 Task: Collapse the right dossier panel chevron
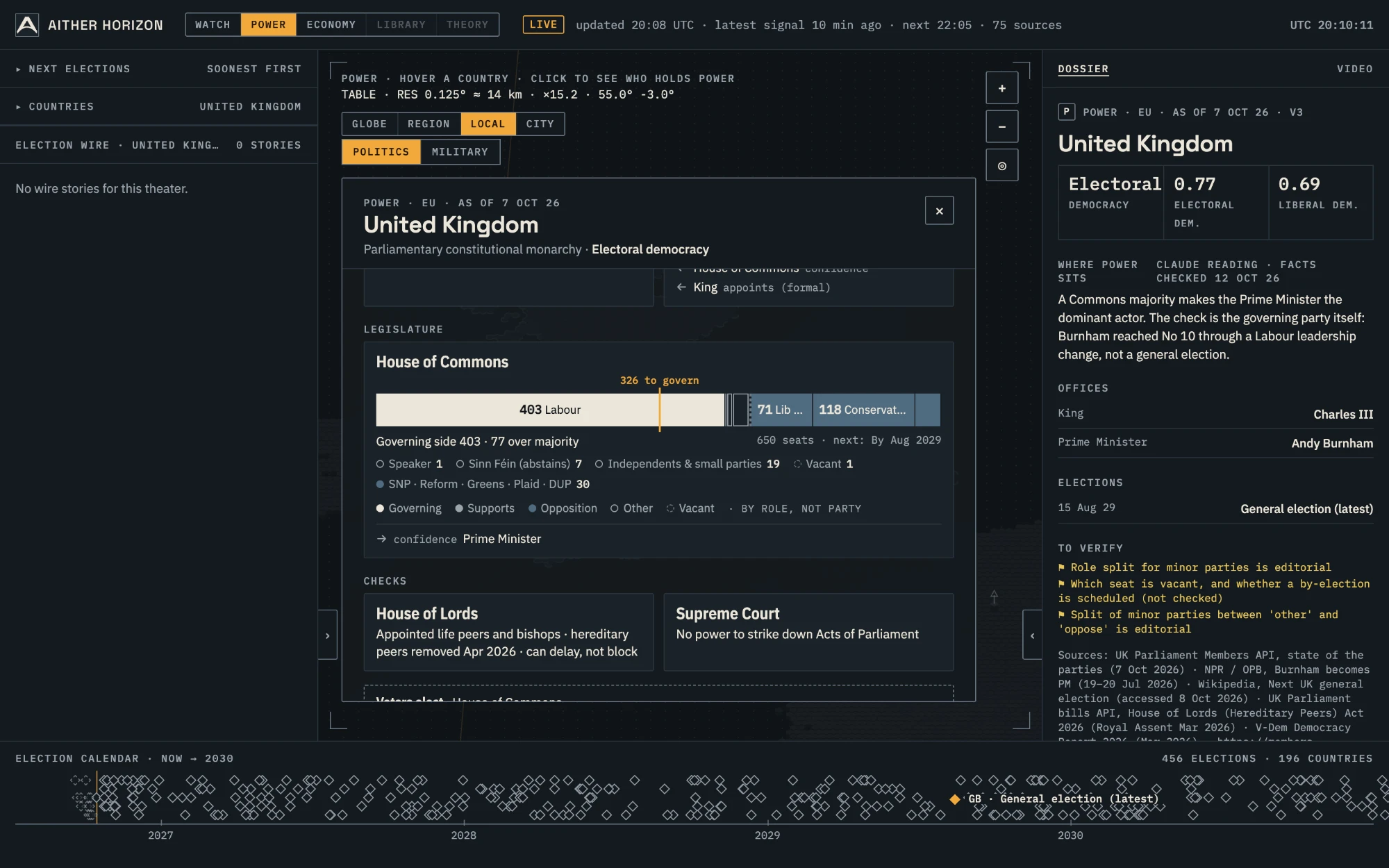pyautogui.click(x=1032, y=635)
